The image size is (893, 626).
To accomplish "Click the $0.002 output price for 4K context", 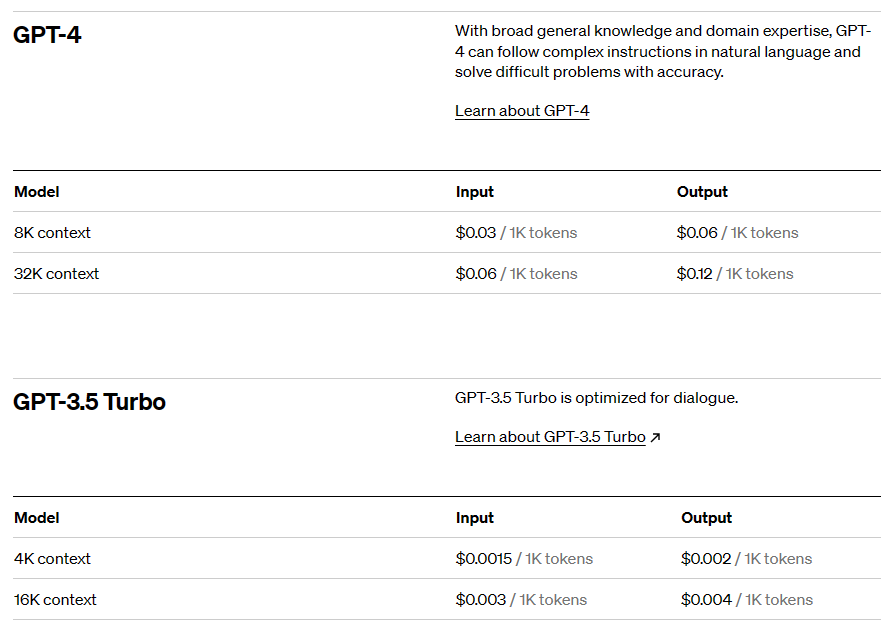I will point(706,559).
